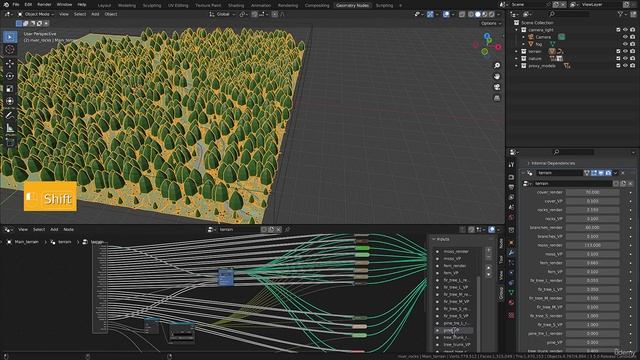Click the Properties editor search field
This screenshot has width=640, height=360.
click(x=573, y=152)
